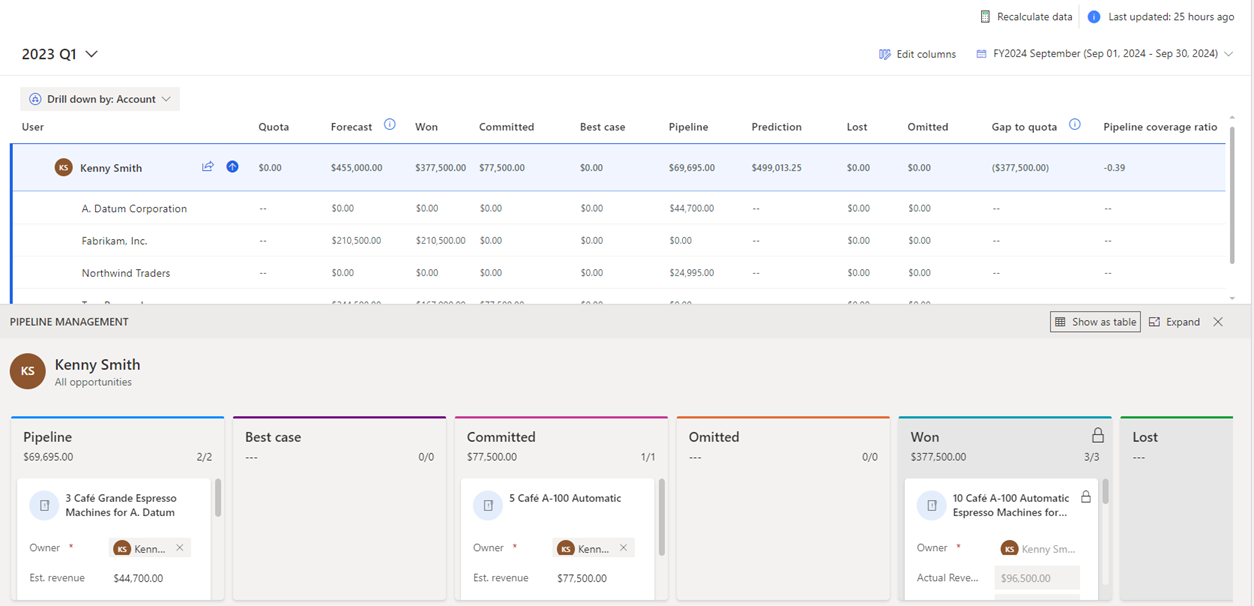The image size is (1254, 606).
Task: Click the share icon beside Kenny Smith
Action: (208, 167)
